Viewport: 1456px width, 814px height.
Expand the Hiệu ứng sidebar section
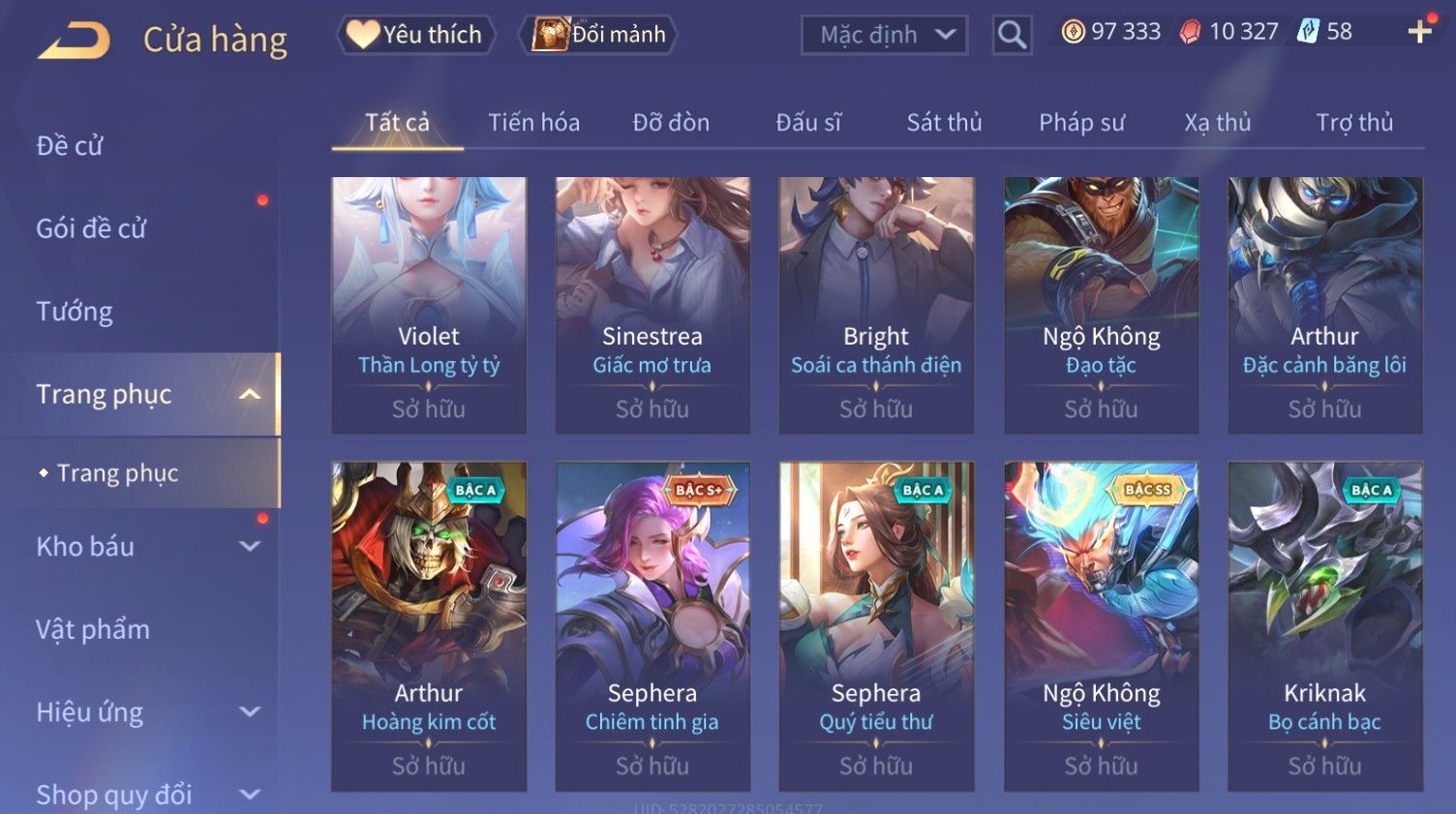pos(250,711)
